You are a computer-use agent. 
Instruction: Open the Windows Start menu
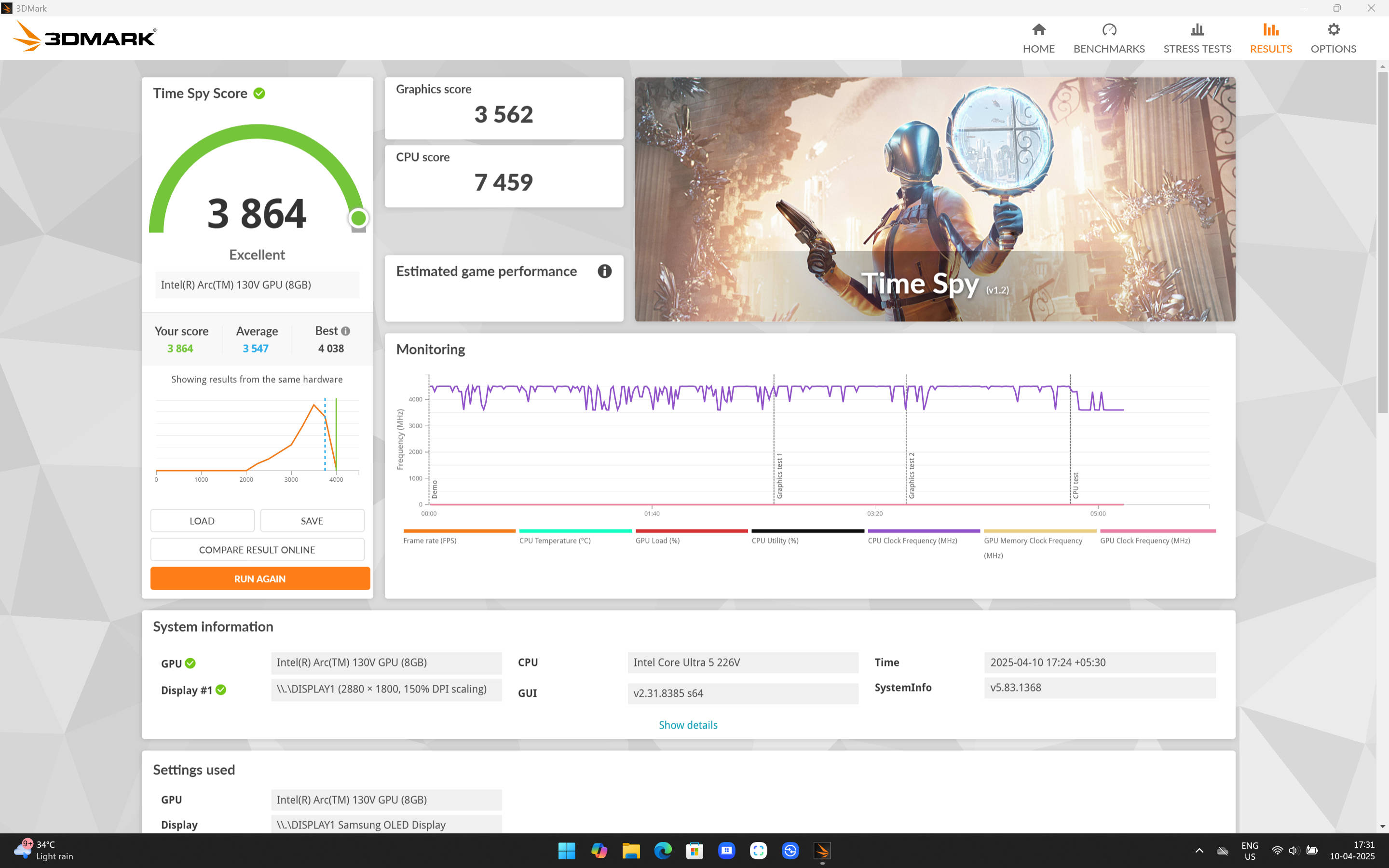coord(567,850)
